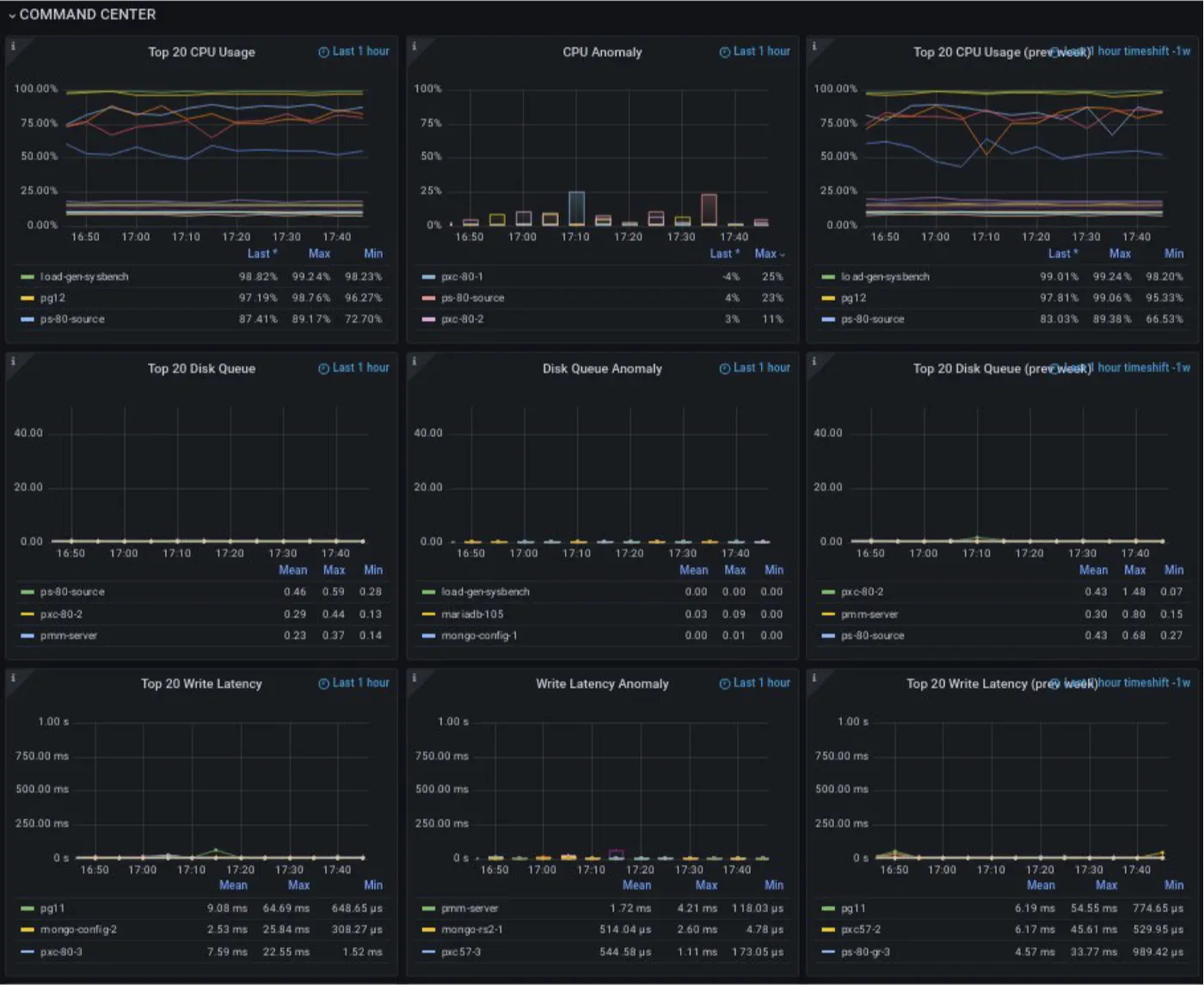Open Top 20 CPU Usage panel title menu
This screenshot has height=985, width=1204.
click(x=201, y=52)
